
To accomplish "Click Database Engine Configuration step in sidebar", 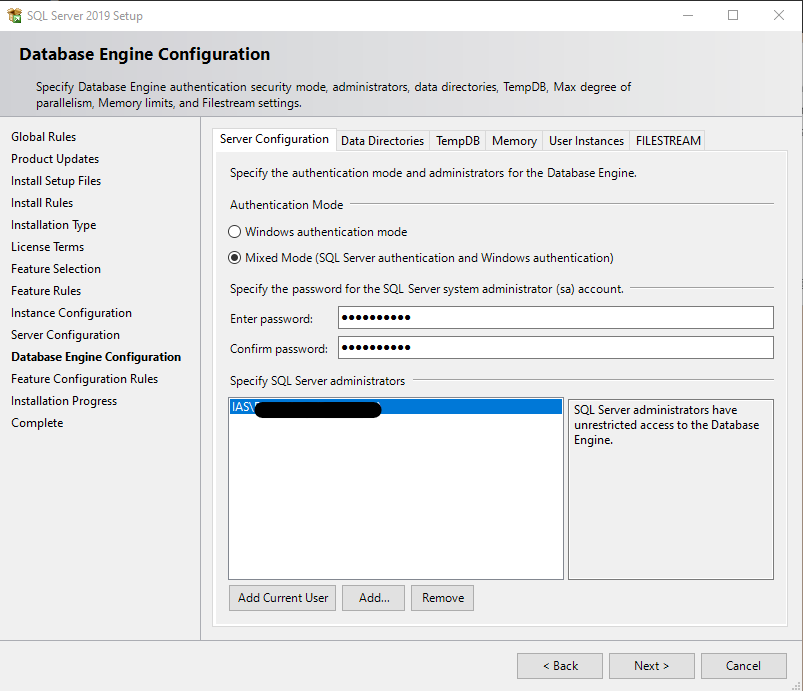I will [96, 357].
